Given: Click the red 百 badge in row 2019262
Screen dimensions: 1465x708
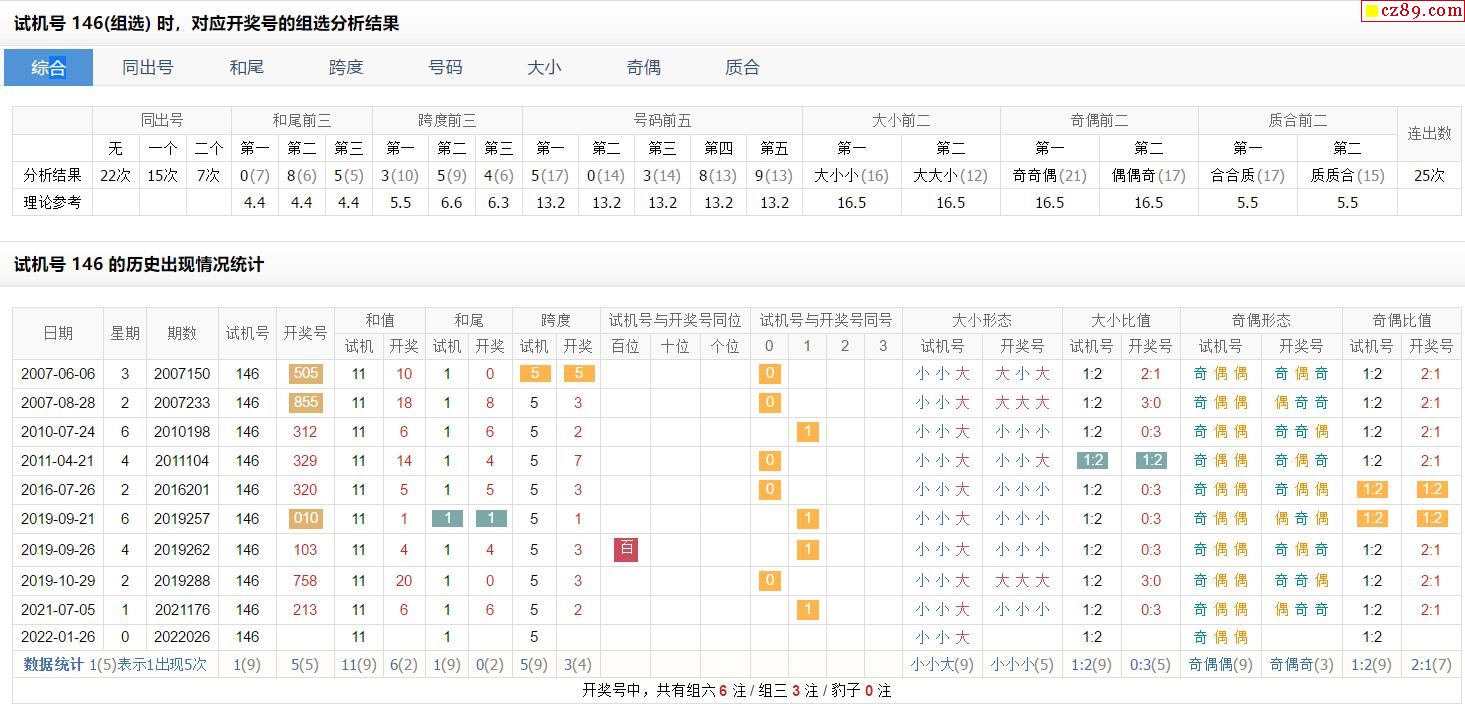Looking at the screenshot, I should pyautogui.click(x=626, y=549).
